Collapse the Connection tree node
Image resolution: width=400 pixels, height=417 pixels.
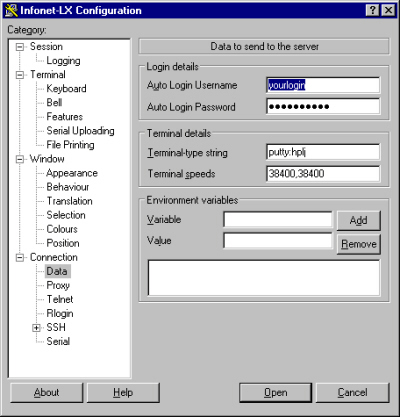point(20,257)
